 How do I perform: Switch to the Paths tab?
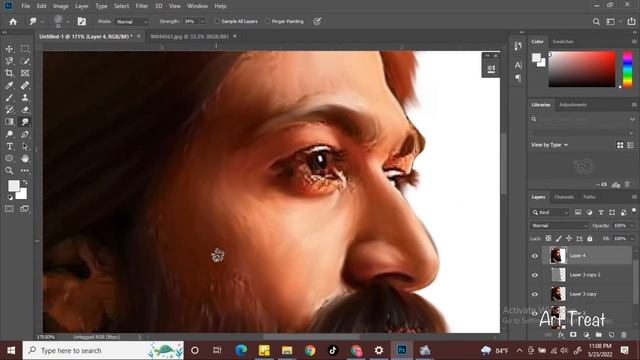(589, 197)
